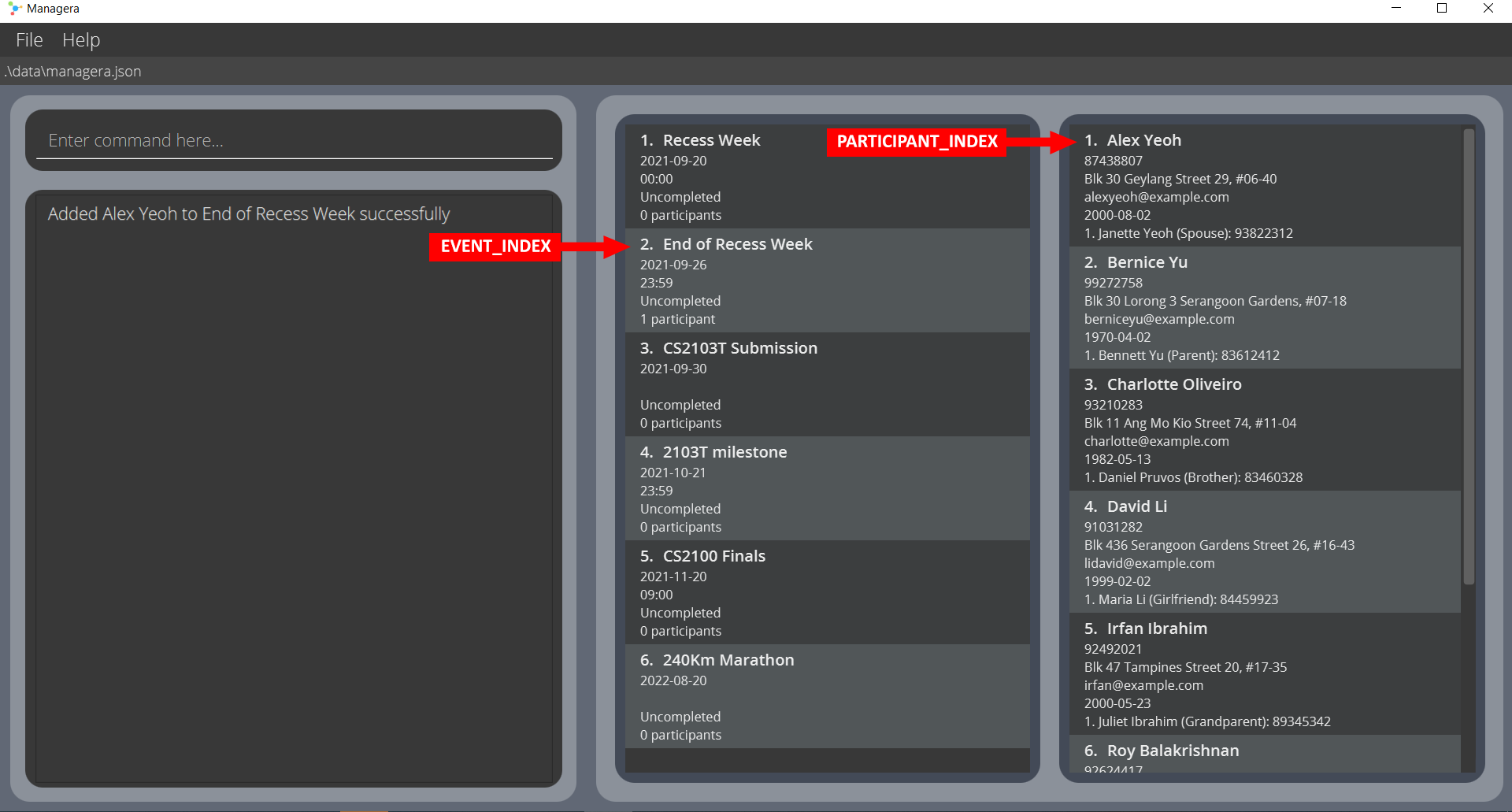Select participant Bernice Yu

(x=1265, y=307)
